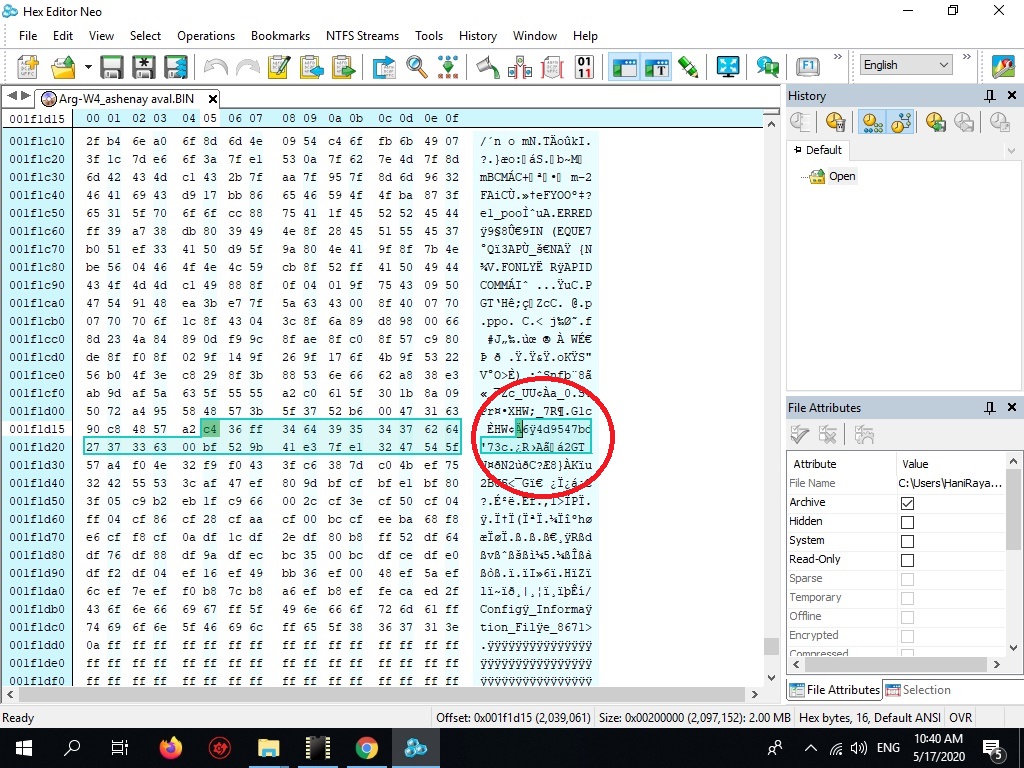This screenshot has width=1024, height=768.
Task: Click the F1 help key icon
Action: pos(808,67)
